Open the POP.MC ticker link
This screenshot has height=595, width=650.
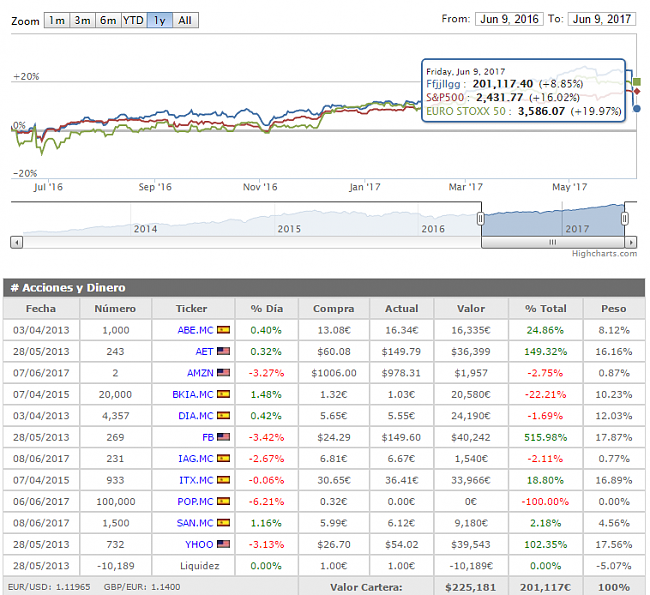(x=195, y=502)
